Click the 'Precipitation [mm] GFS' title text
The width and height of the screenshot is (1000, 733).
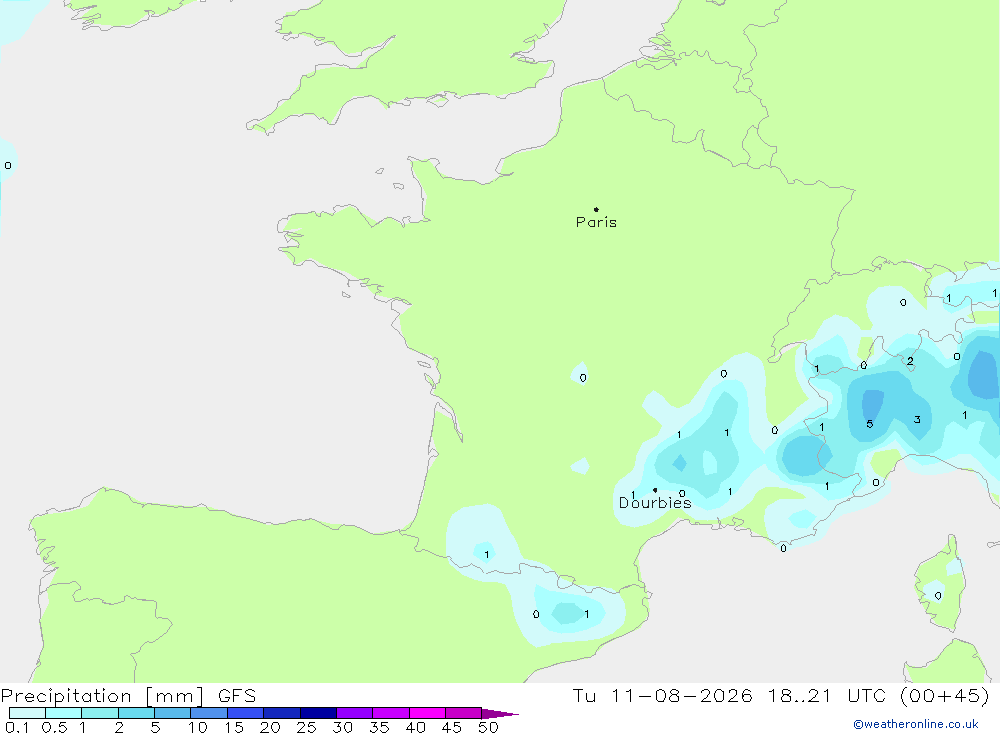[x=128, y=695]
